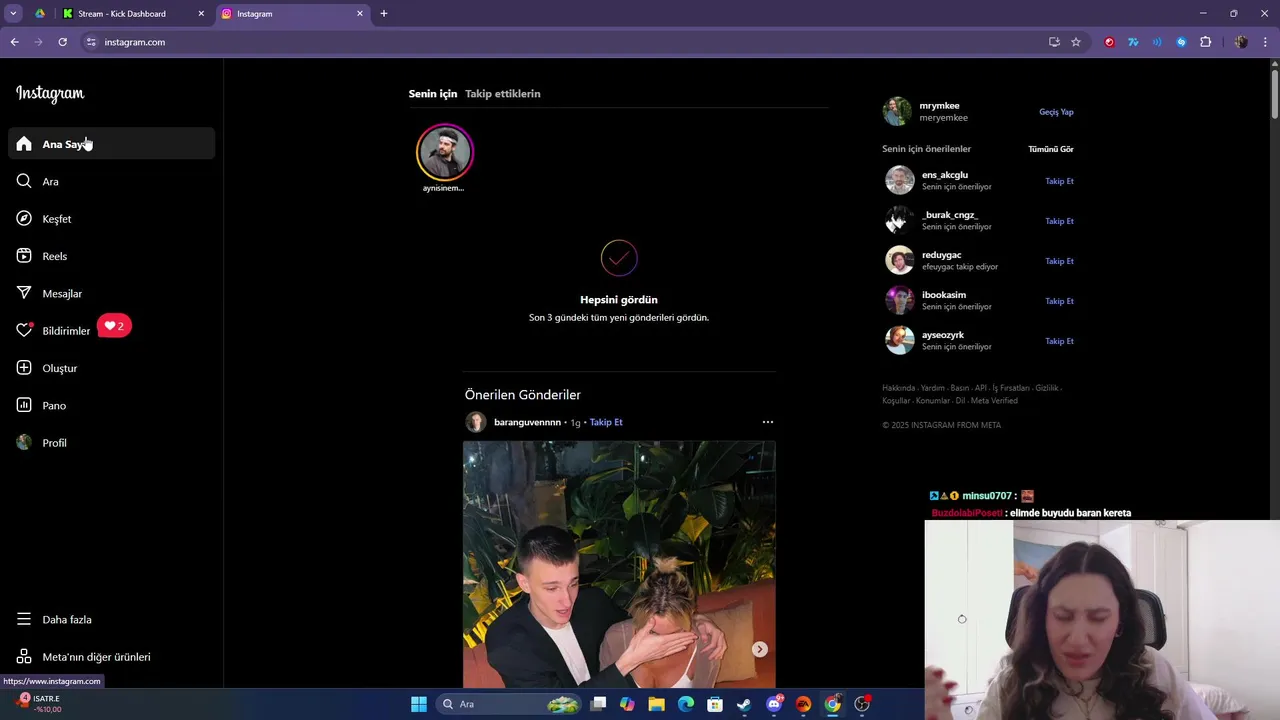Follow ayseozyrk with Takip Et
The image size is (1280, 720).
point(1059,341)
